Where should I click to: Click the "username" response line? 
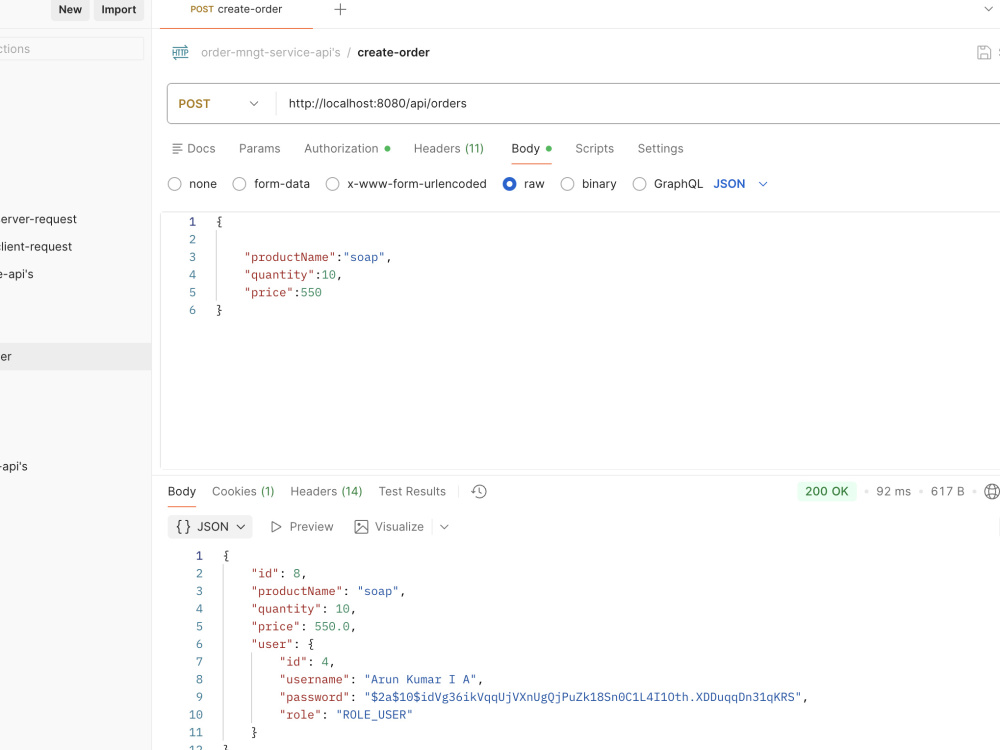click(381, 680)
